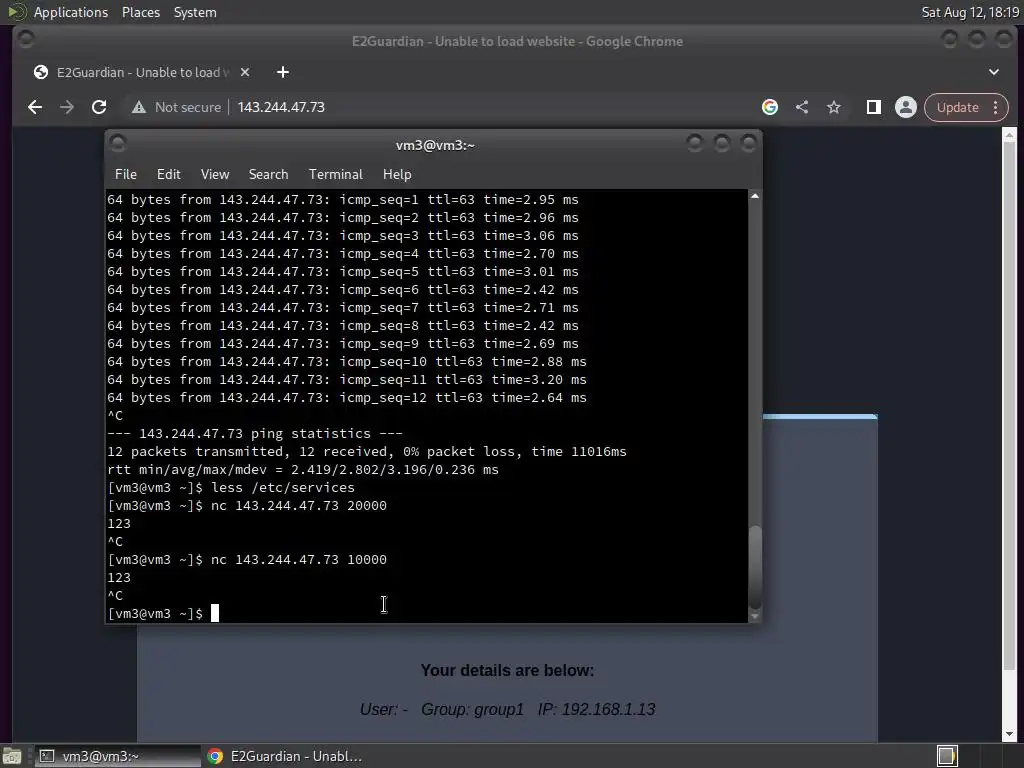Click 'nc 143.244.47.73 20000' command text
The image size is (1024, 768).
[298, 505]
